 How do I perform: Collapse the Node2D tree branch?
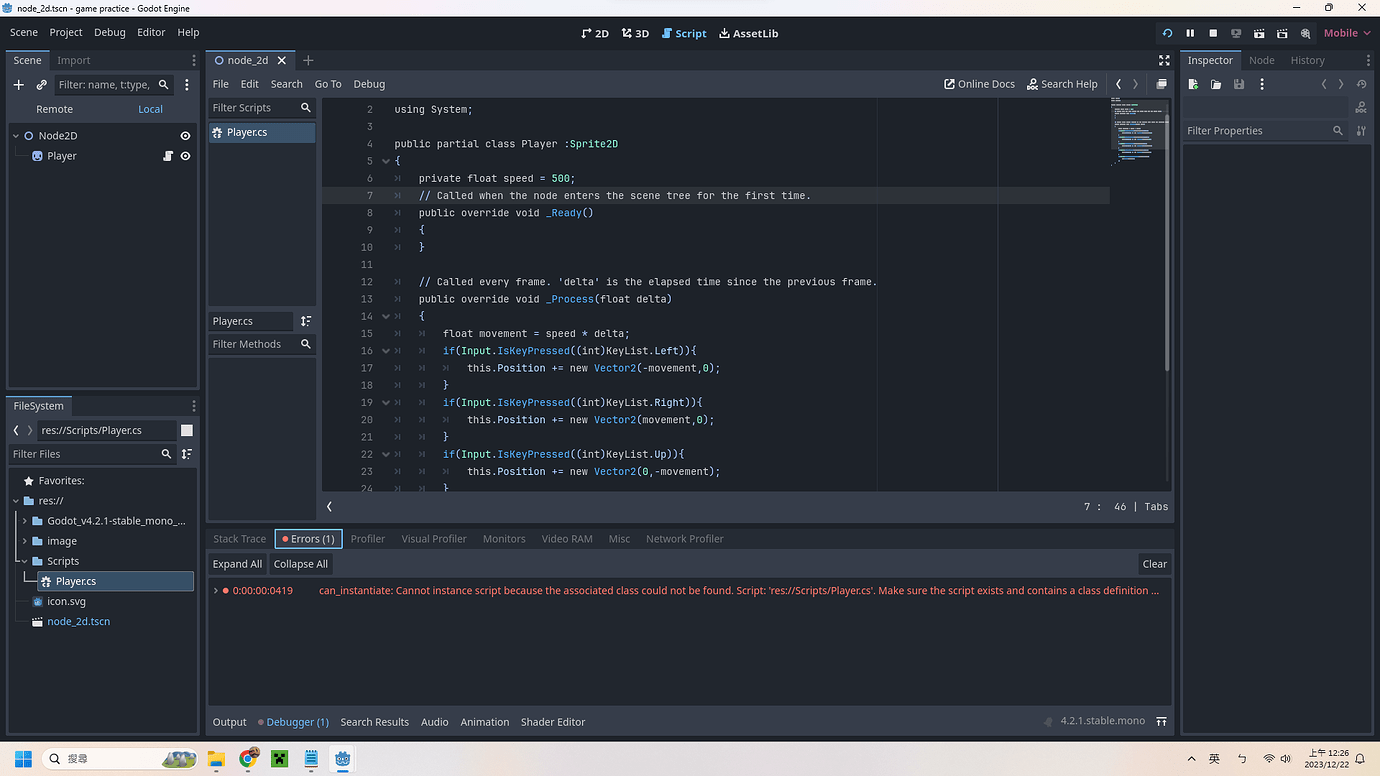pyautogui.click(x=16, y=135)
